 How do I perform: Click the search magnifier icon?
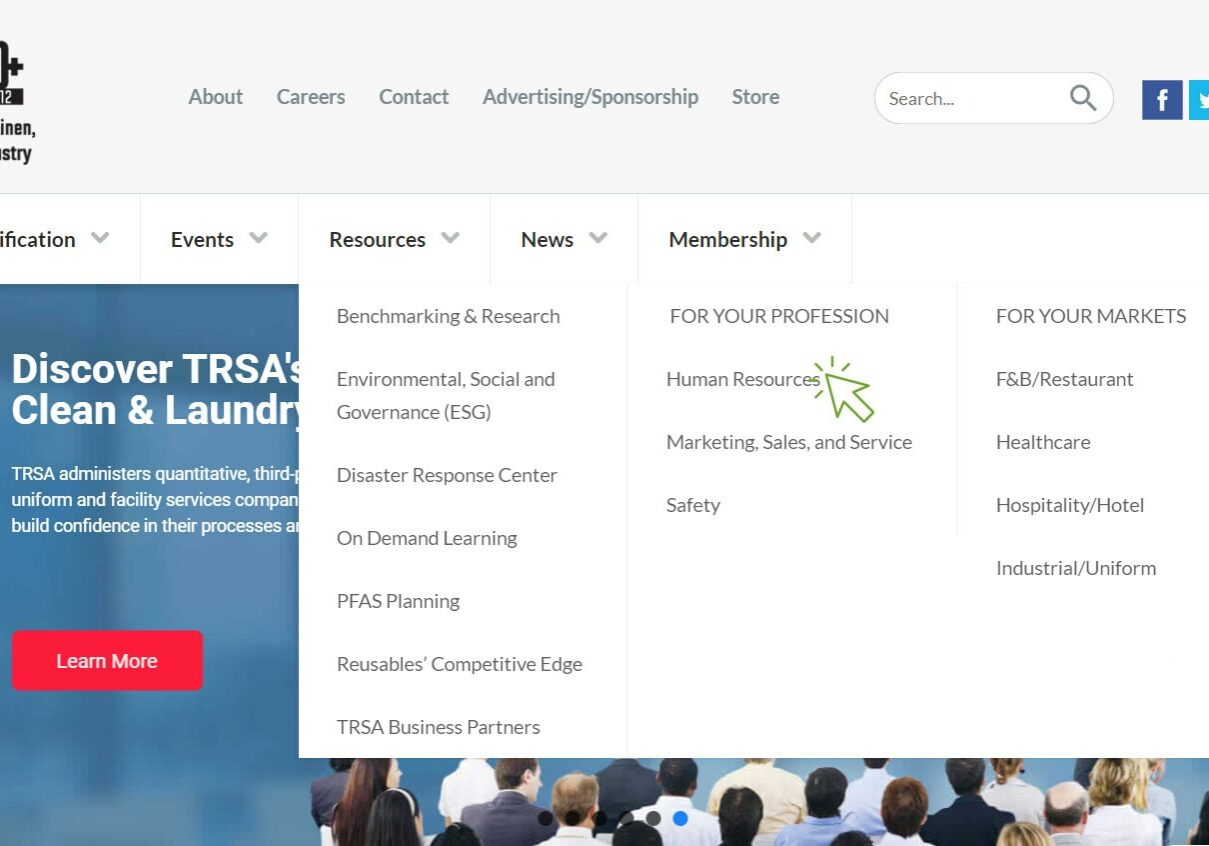[x=1083, y=97]
